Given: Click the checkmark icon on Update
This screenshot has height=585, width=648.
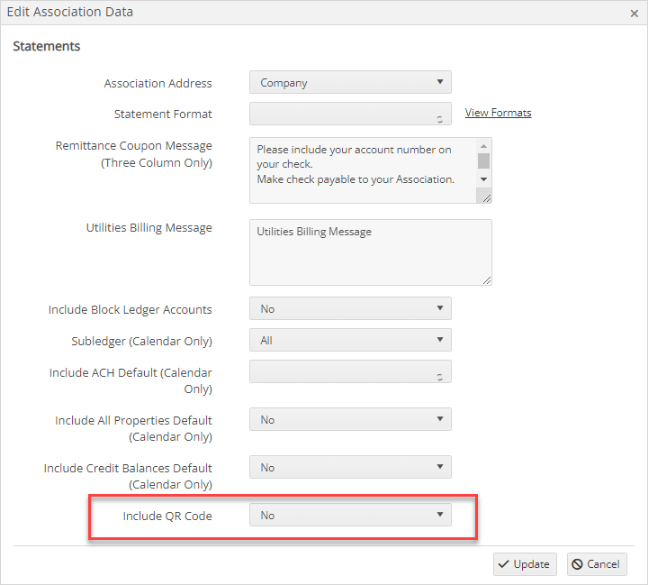Looking at the screenshot, I should [503, 564].
